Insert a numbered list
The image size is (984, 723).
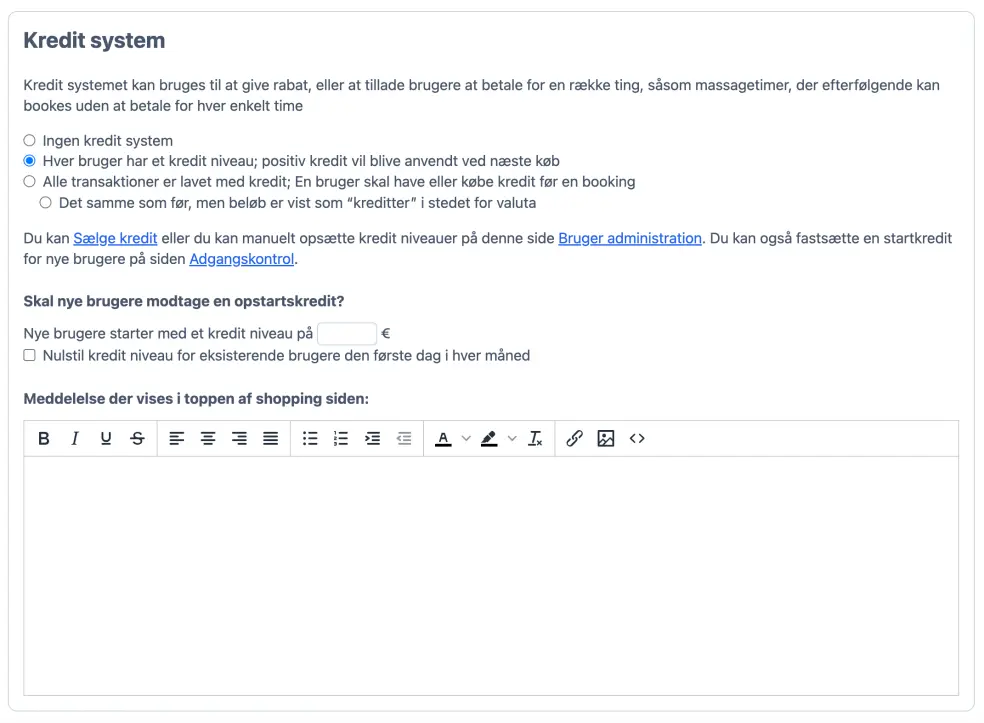[x=341, y=438]
